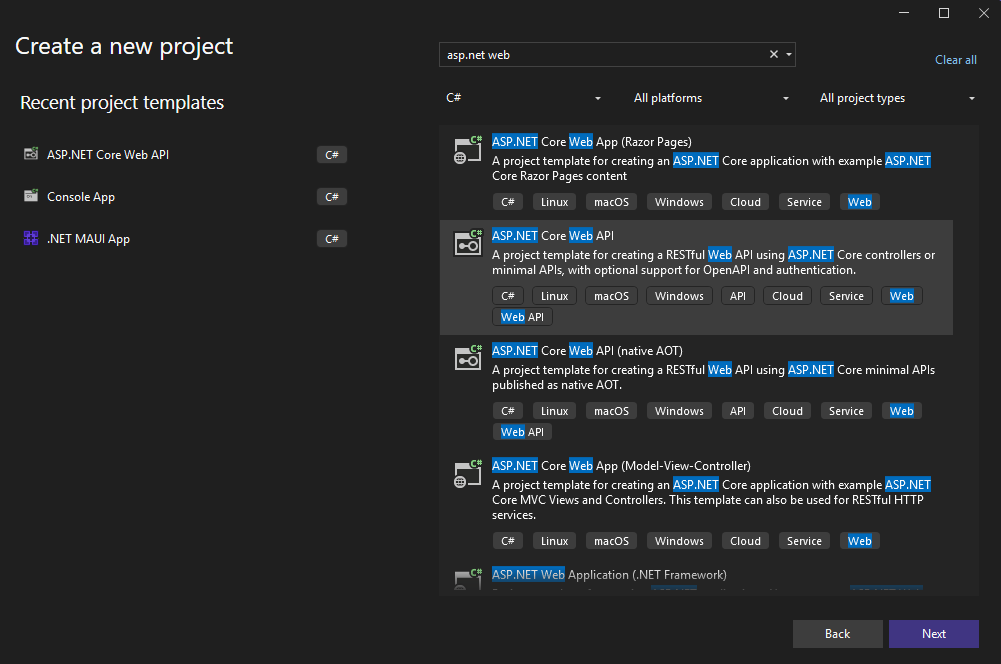Choose .NET MAUI App from recent templates
Image resolution: width=1001 pixels, height=664 pixels.
[88, 239]
